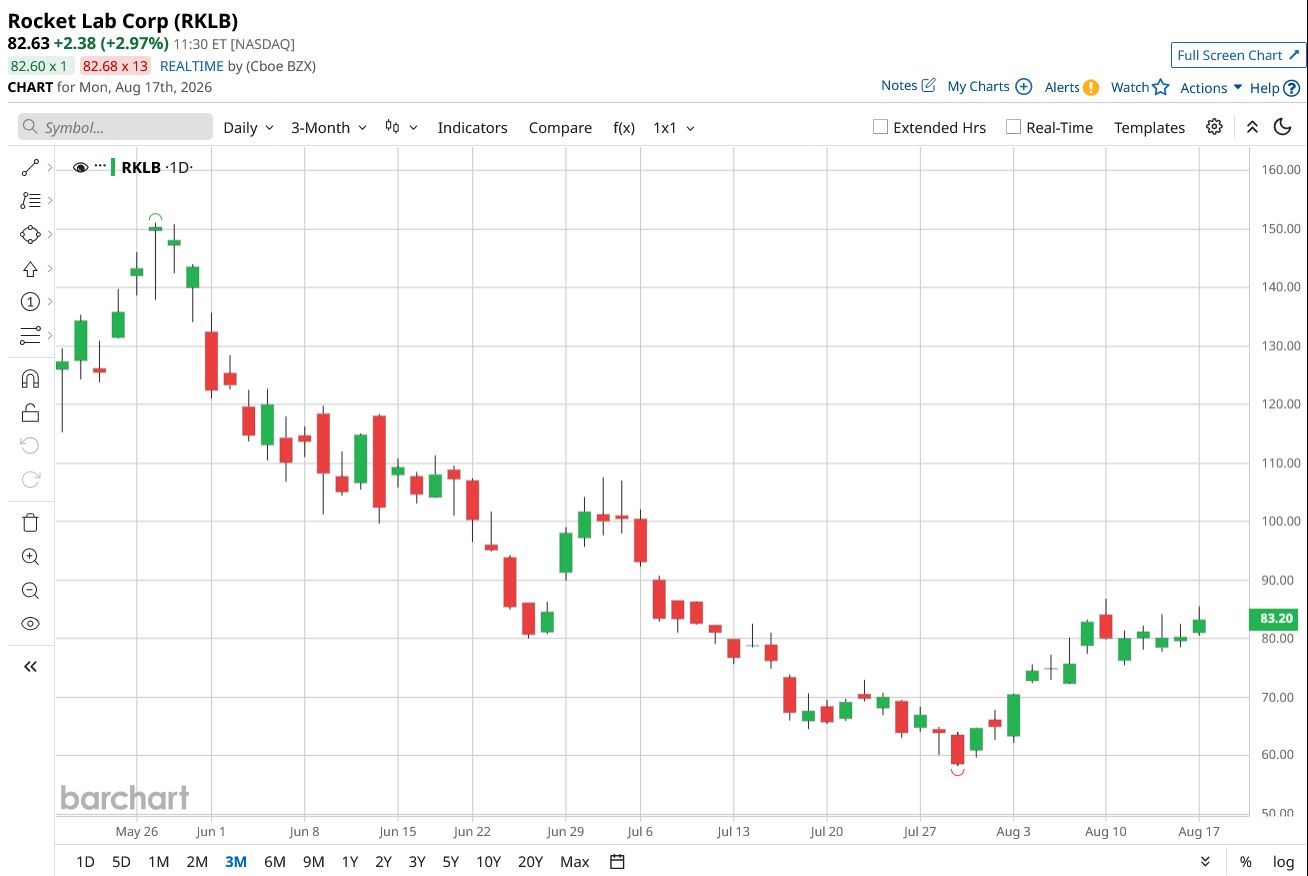This screenshot has height=876, width=1308.
Task: Select the Max range tab
Action: [575, 861]
